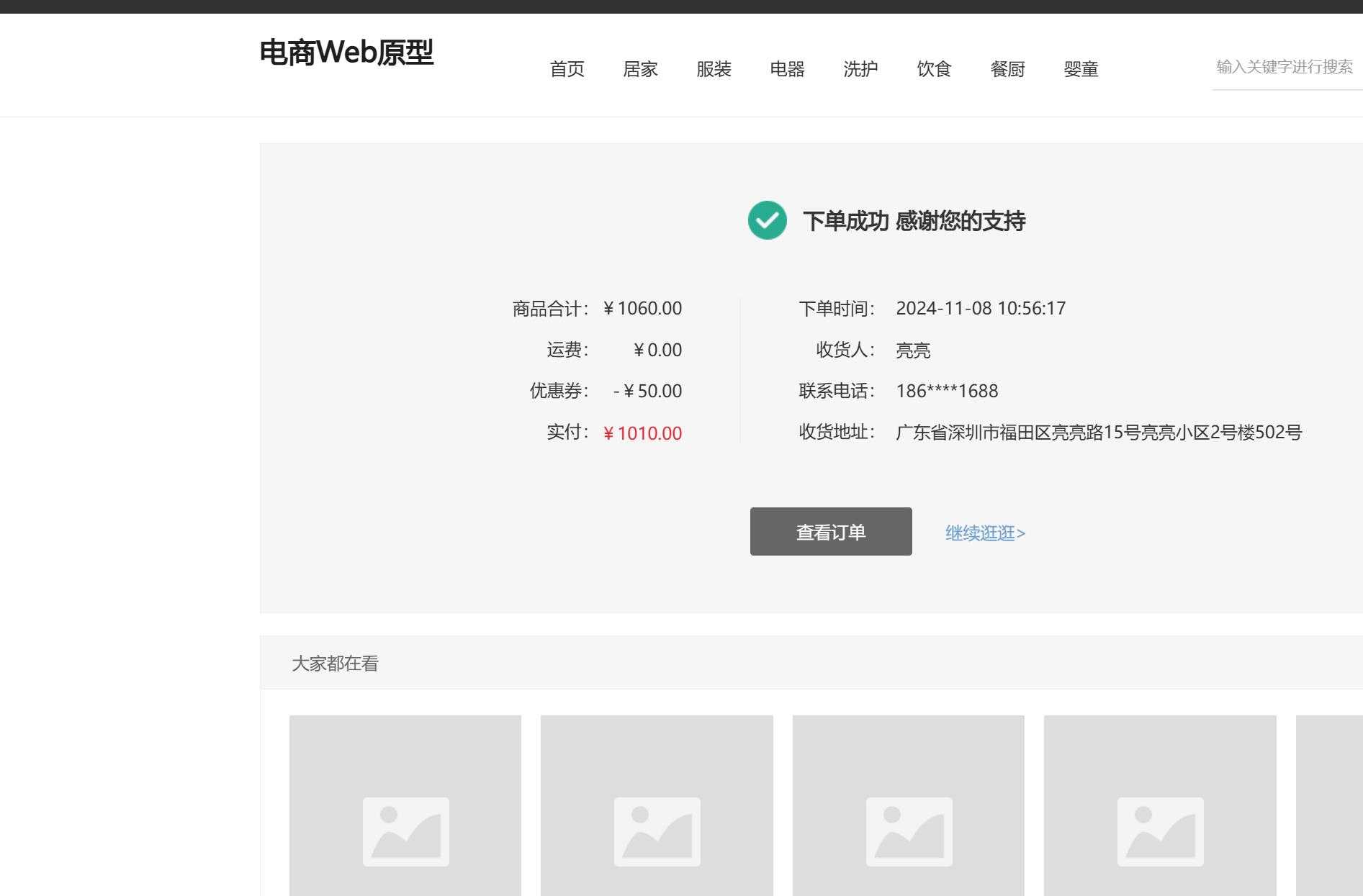Click the 查看订单 button

[829, 531]
